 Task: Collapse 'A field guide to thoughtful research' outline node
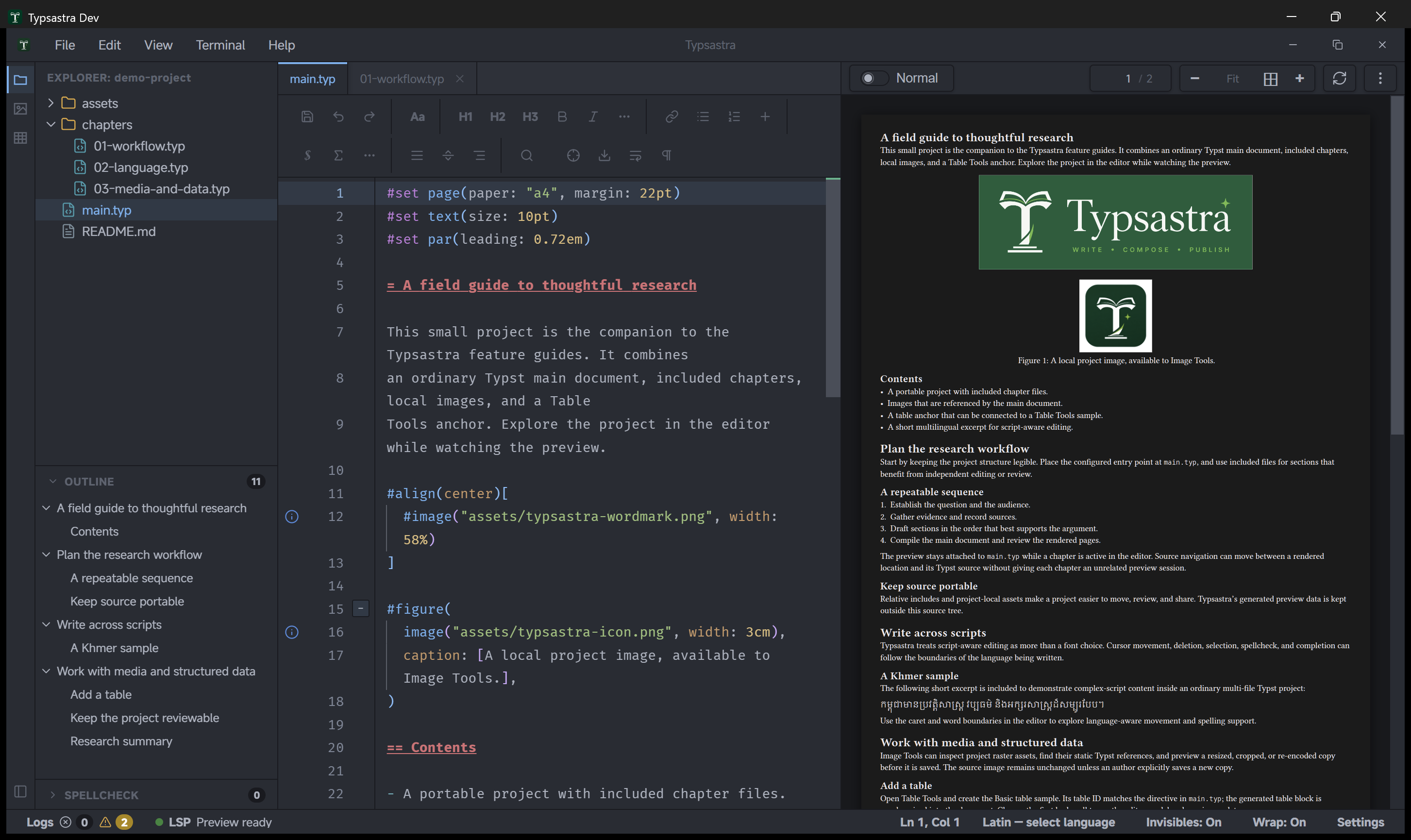click(x=47, y=508)
